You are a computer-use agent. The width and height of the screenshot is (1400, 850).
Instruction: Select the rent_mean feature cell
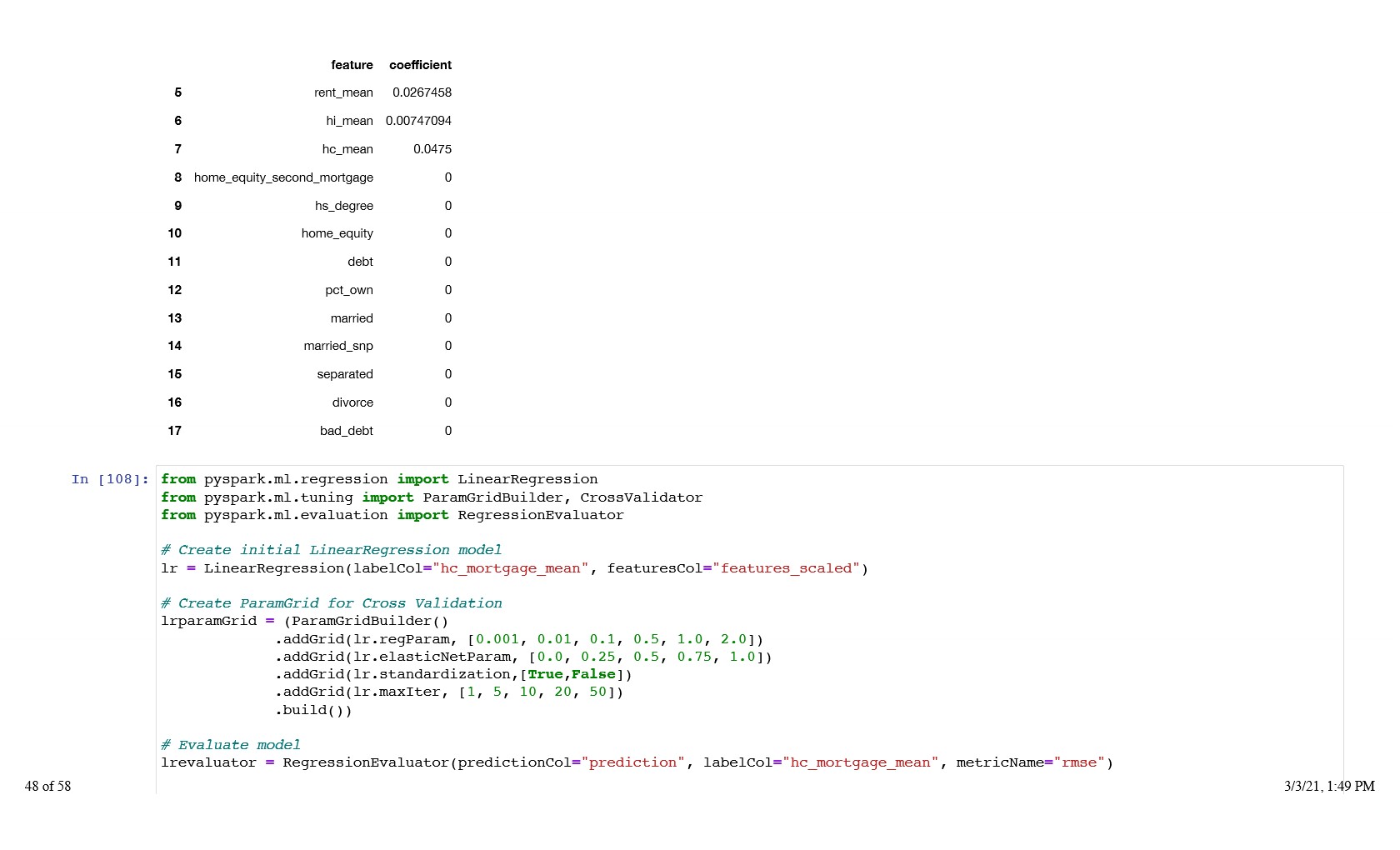(x=343, y=92)
